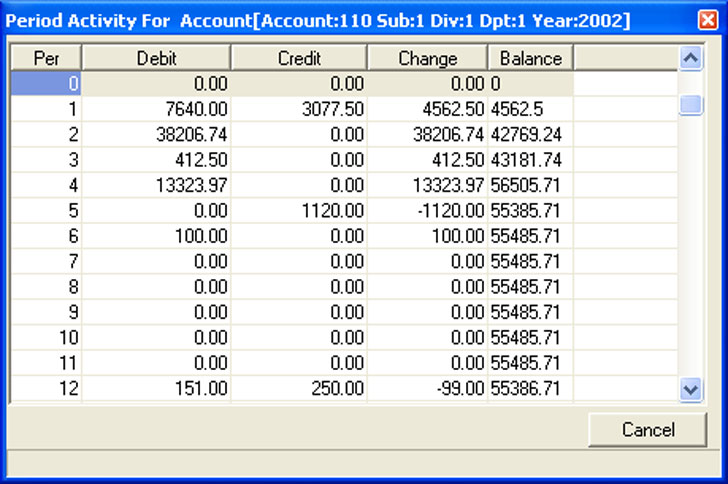728x484 pixels.
Task: Click the Credit column header
Action: (x=299, y=58)
